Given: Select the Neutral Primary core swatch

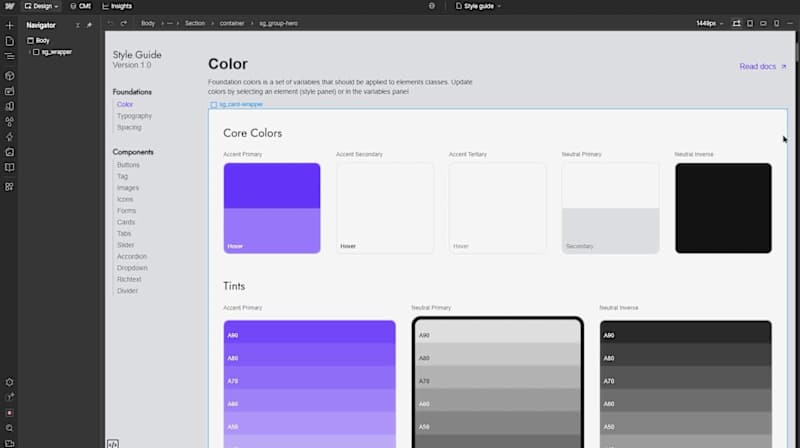Looking at the screenshot, I should (x=610, y=208).
